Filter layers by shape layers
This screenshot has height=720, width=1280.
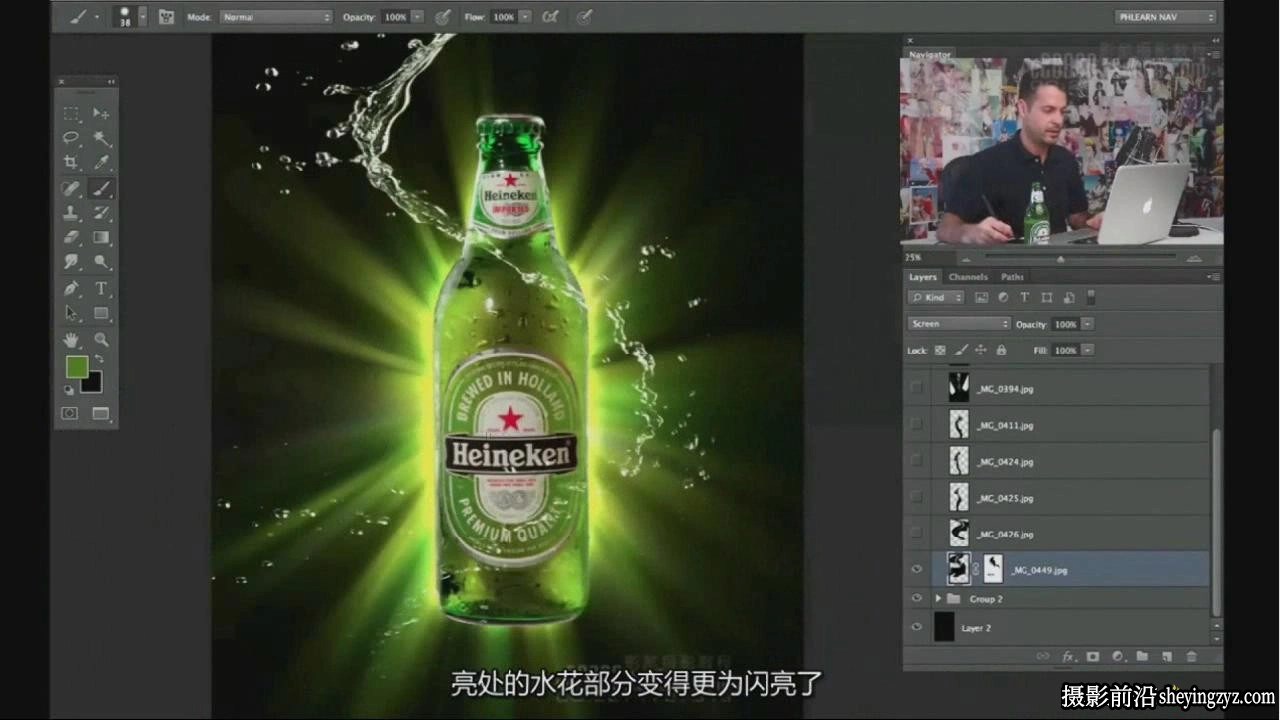pyautogui.click(x=1047, y=298)
